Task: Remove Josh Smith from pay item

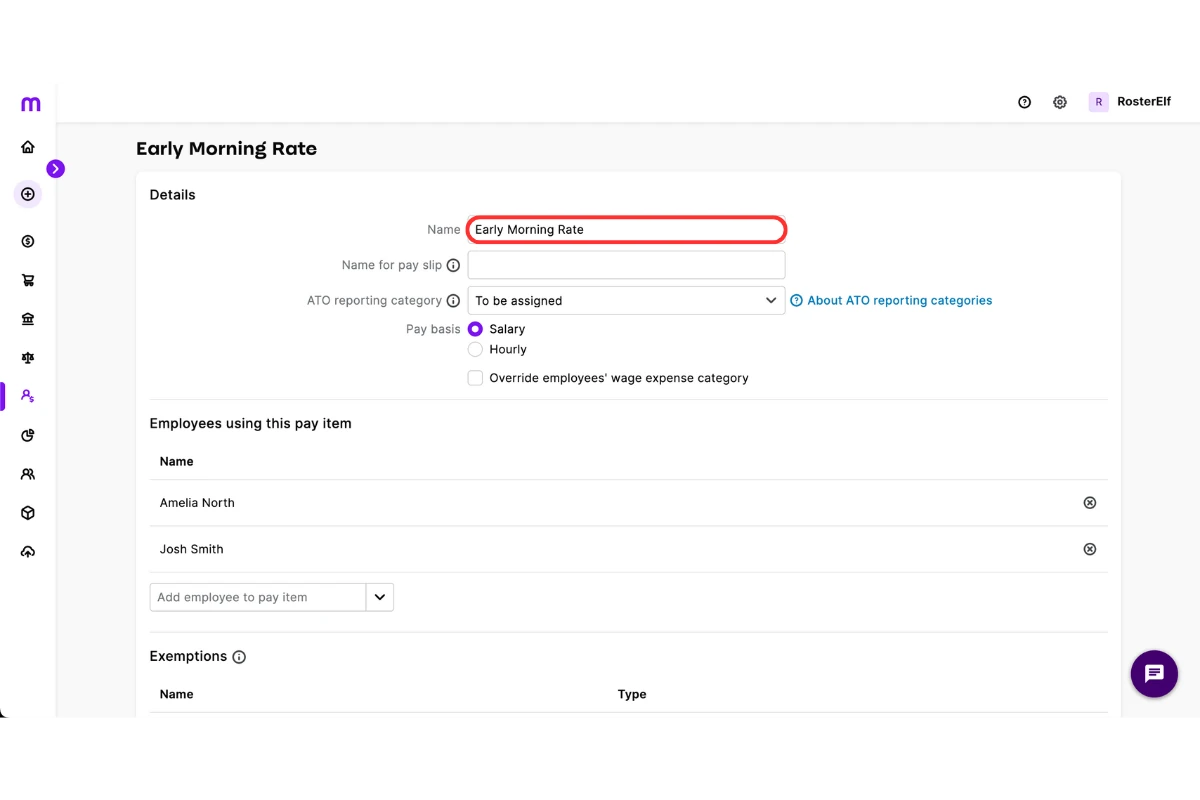Action: coord(1090,549)
